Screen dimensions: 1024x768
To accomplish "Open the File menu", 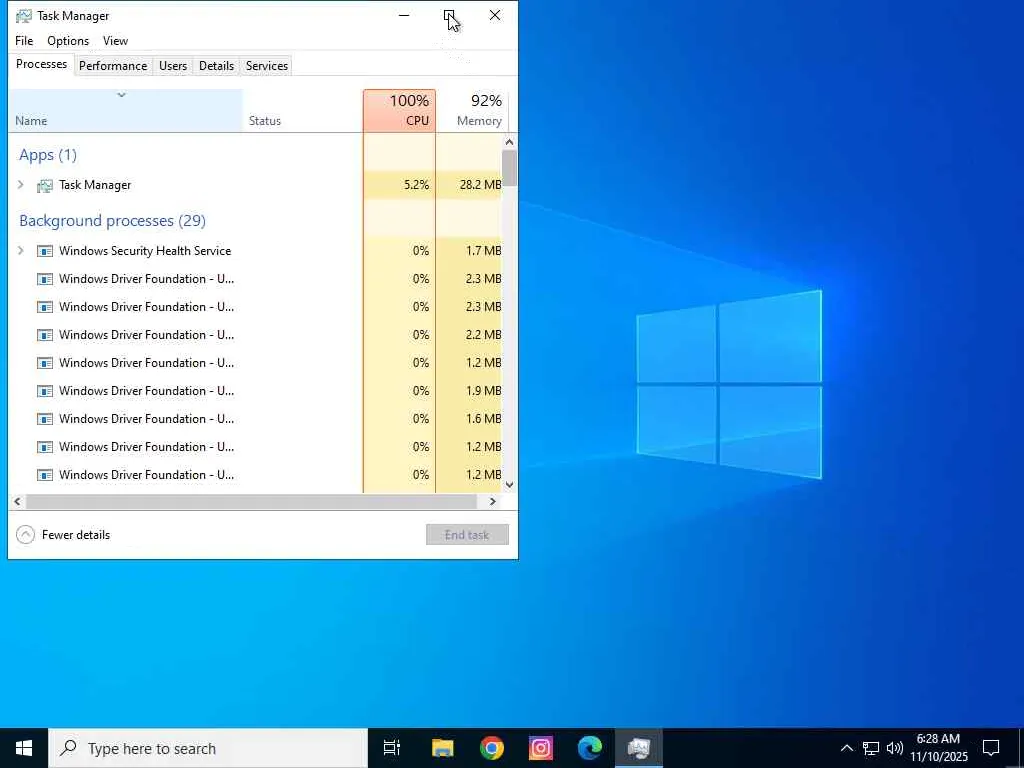I will (24, 40).
